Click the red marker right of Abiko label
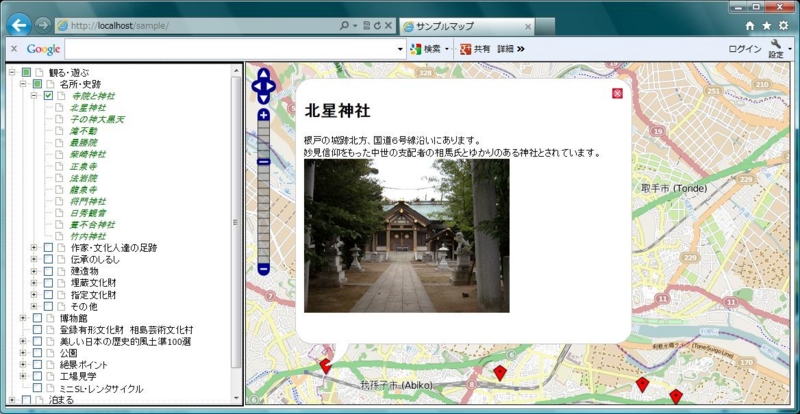The height and width of the screenshot is (414, 800). click(x=499, y=373)
